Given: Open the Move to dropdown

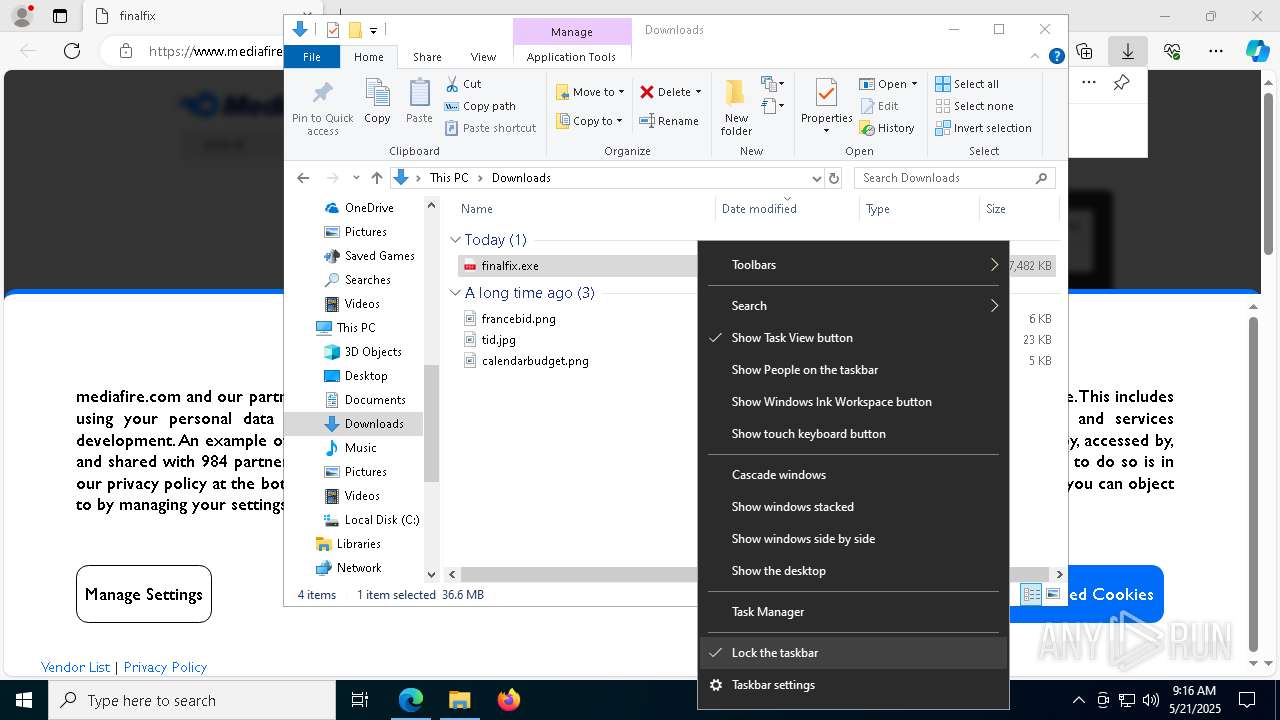Looking at the screenshot, I should click(590, 92).
